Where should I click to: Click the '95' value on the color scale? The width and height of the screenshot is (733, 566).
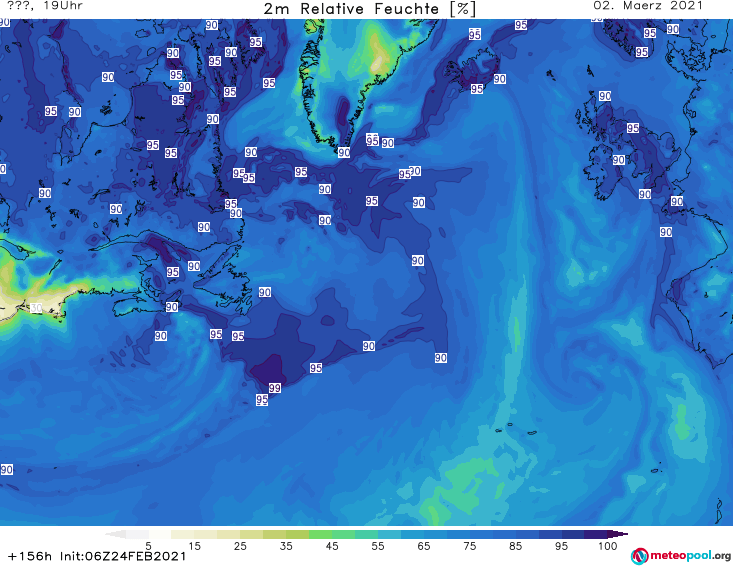[x=561, y=545]
